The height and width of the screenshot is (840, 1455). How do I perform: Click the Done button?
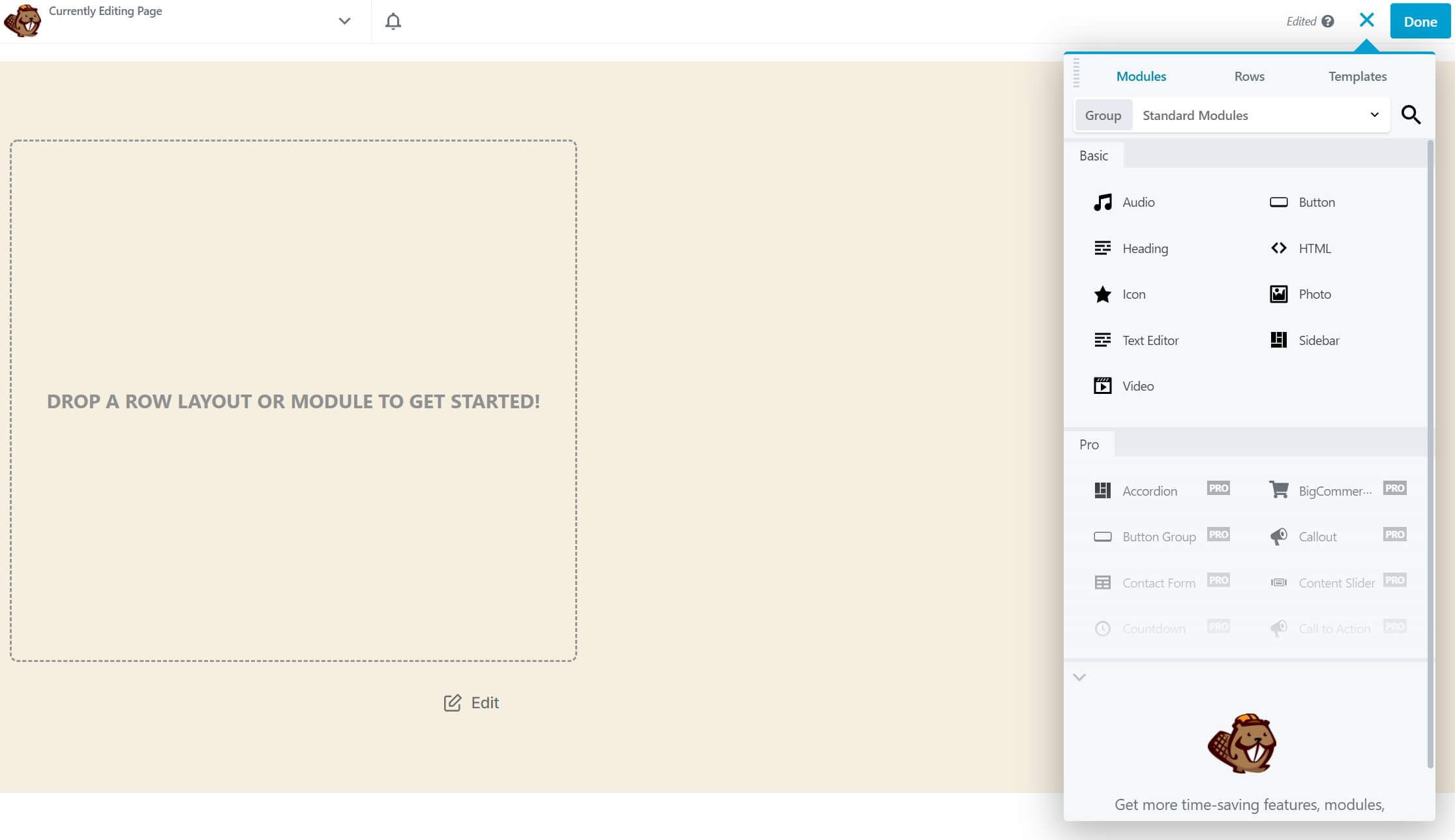click(x=1420, y=21)
